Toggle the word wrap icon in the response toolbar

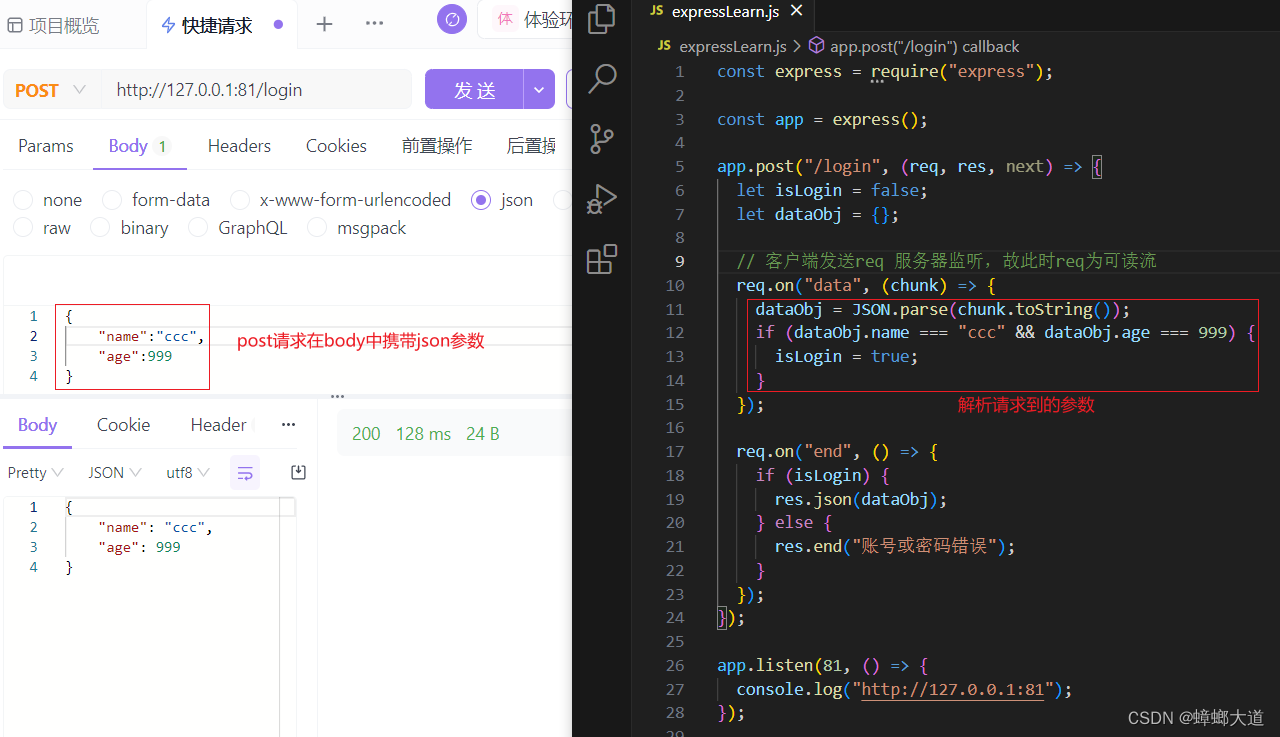(245, 472)
